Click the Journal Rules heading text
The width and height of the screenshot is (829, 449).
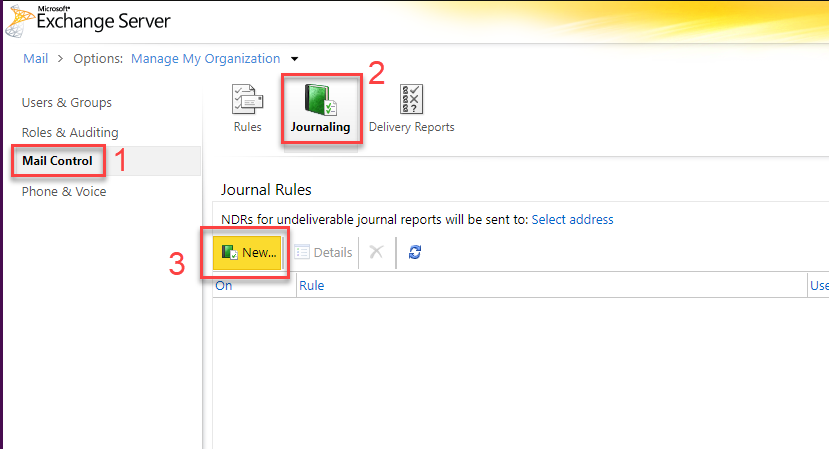(x=266, y=190)
